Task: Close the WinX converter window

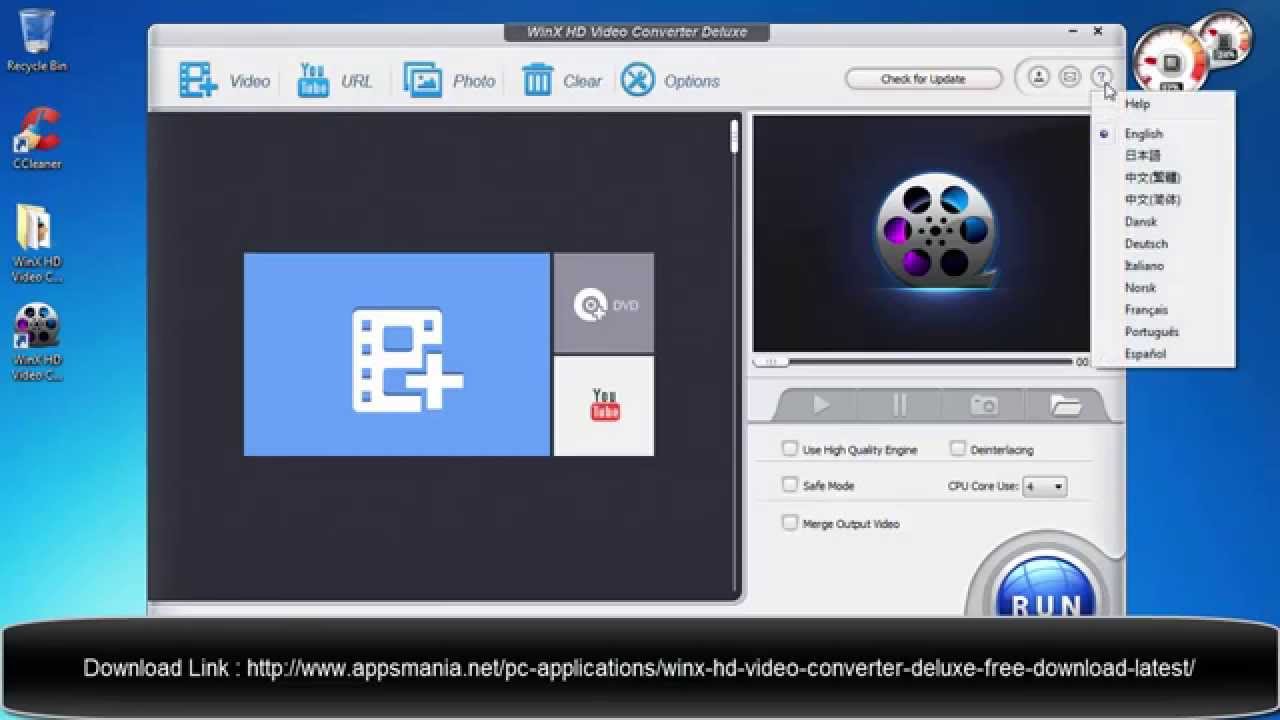Action: [x=1098, y=32]
